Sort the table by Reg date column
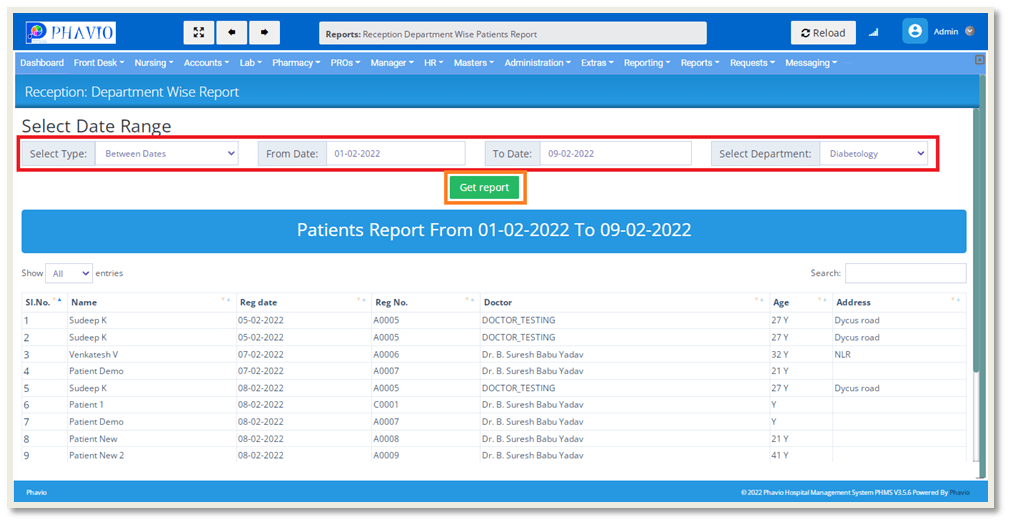The width and height of the screenshot is (1009, 523). (362, 300)
